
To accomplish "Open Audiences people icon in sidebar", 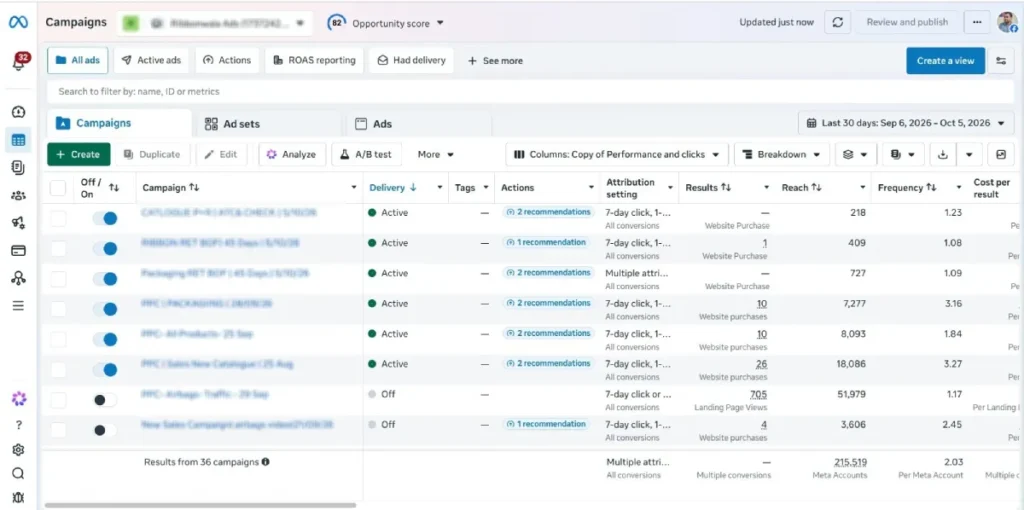I will pos(18,195).
